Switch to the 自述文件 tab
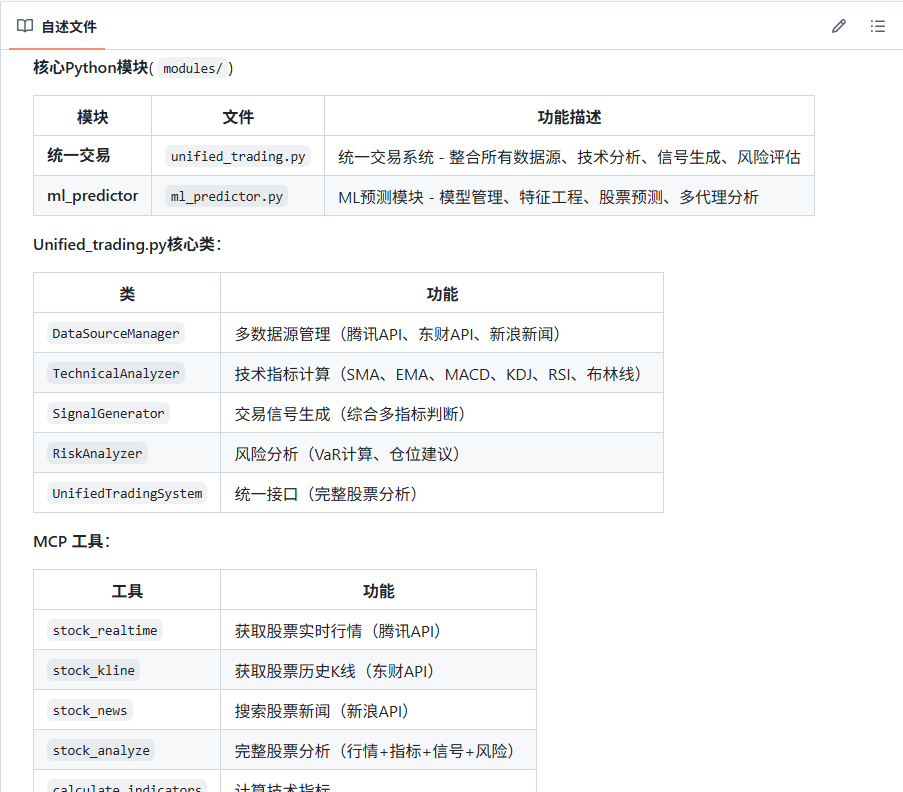This screenshot has height=792, width=903. pos(68,27)
